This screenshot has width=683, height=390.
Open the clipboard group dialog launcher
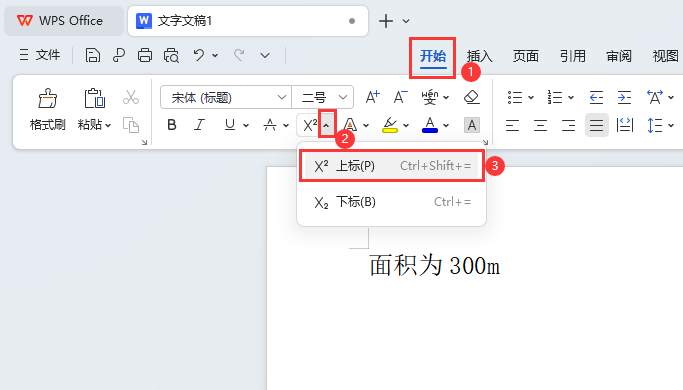[x=145, y=142]
